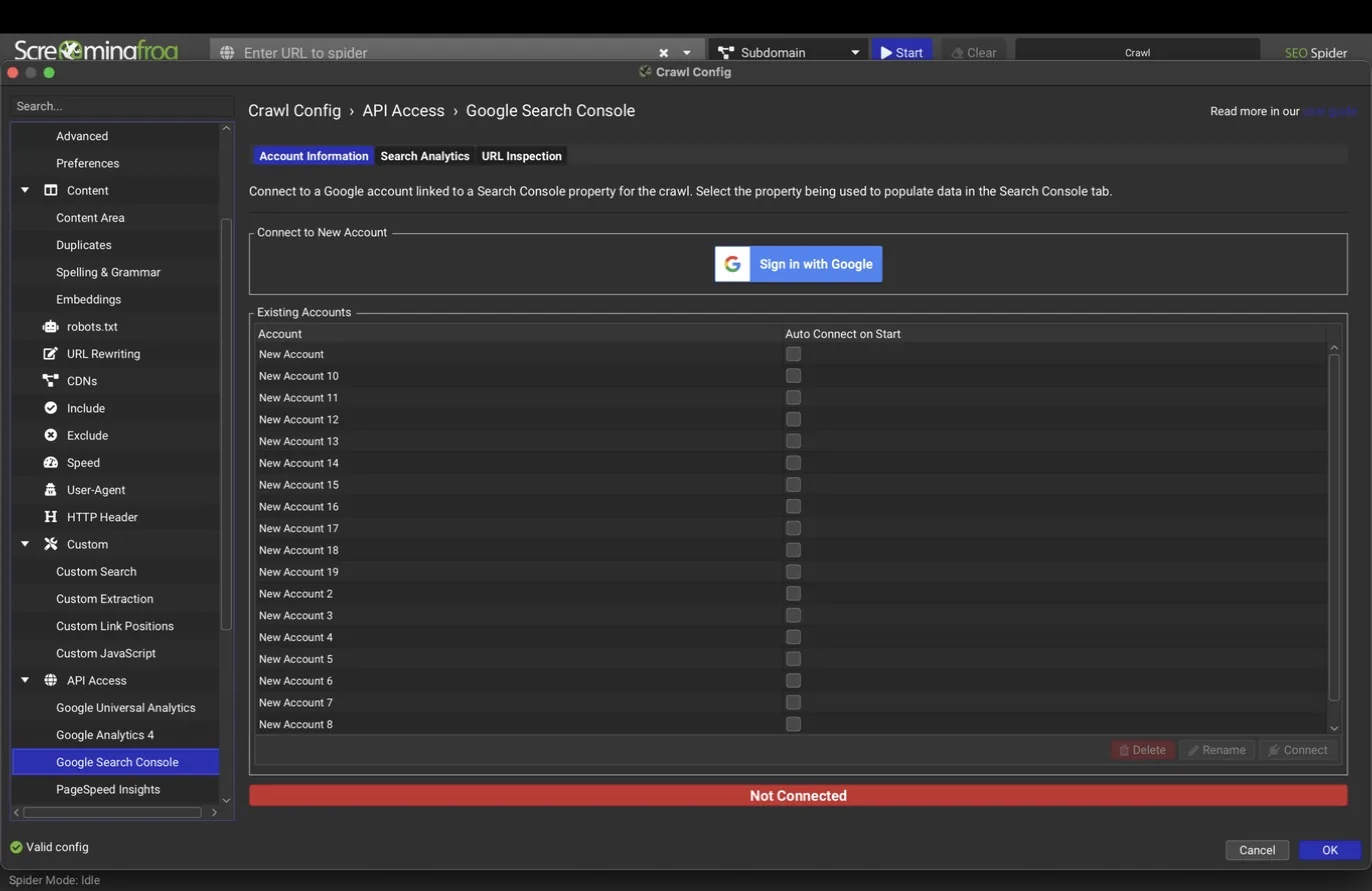Screen dimensions: 1372x891
Task: Open PageSpeed Insights settings
Action: click(108, 789)
